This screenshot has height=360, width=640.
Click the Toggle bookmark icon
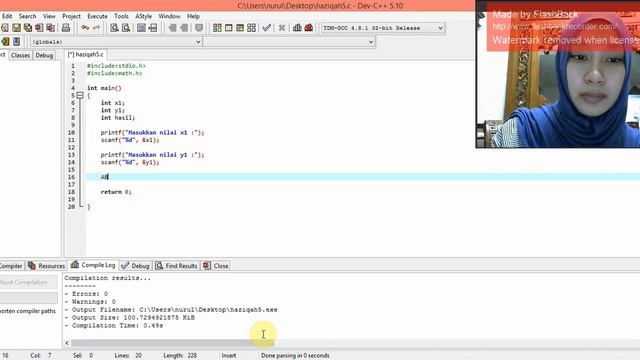click(x=199, y=28)
